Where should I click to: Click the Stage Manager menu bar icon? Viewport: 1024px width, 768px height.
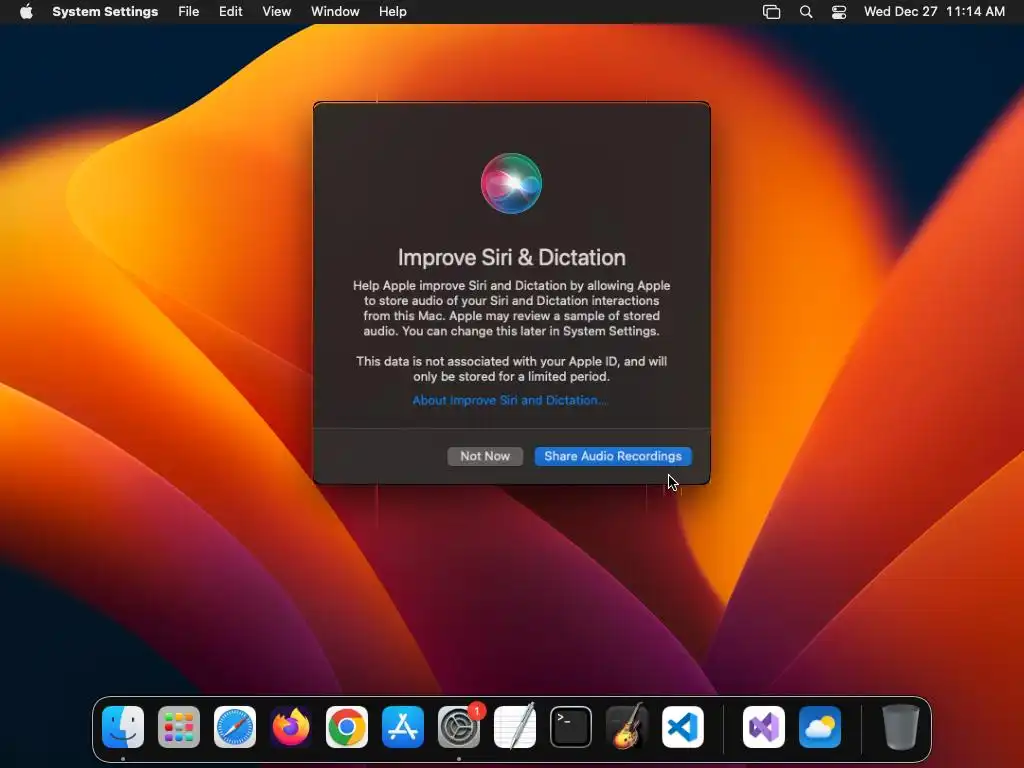[771, 12]
